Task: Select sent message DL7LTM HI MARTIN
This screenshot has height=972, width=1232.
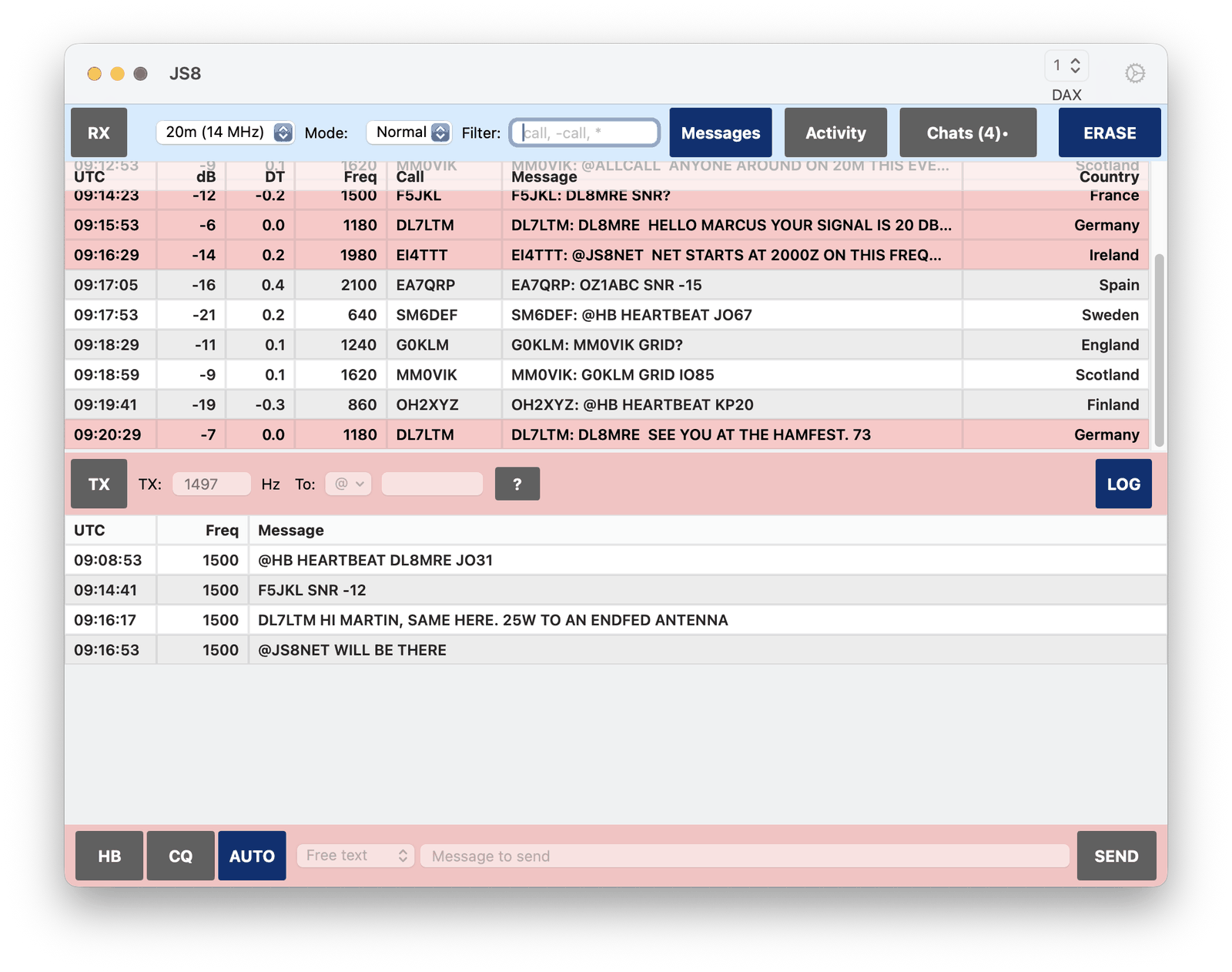Action: [616, 620]
